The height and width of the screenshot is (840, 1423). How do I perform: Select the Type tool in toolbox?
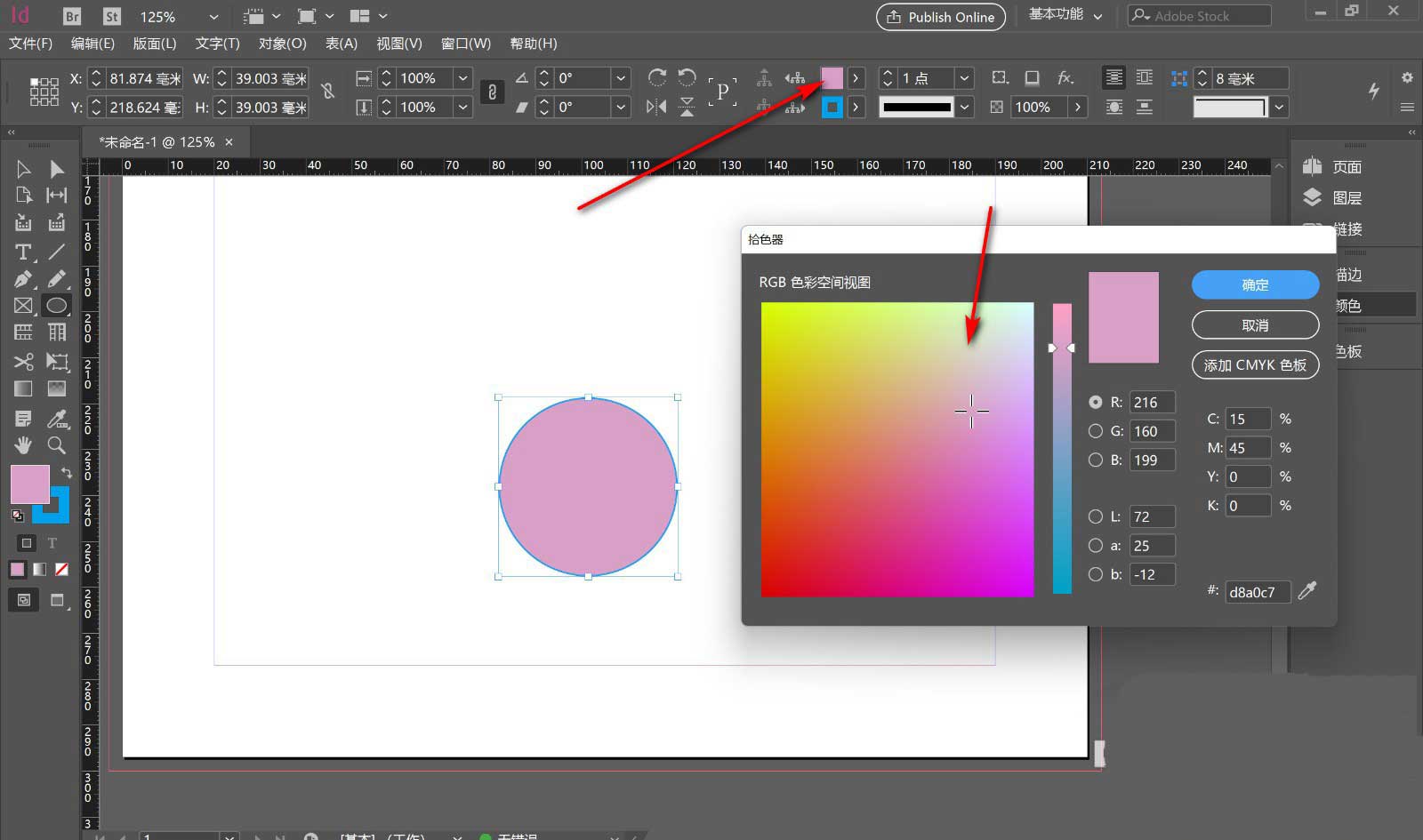click(x=23, y=252)
